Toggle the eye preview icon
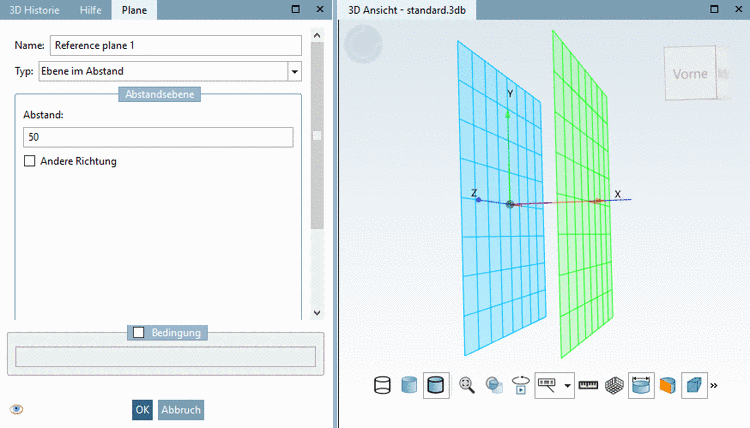The height and width of the screenshot is (428, 750). [x=16, y=409]
